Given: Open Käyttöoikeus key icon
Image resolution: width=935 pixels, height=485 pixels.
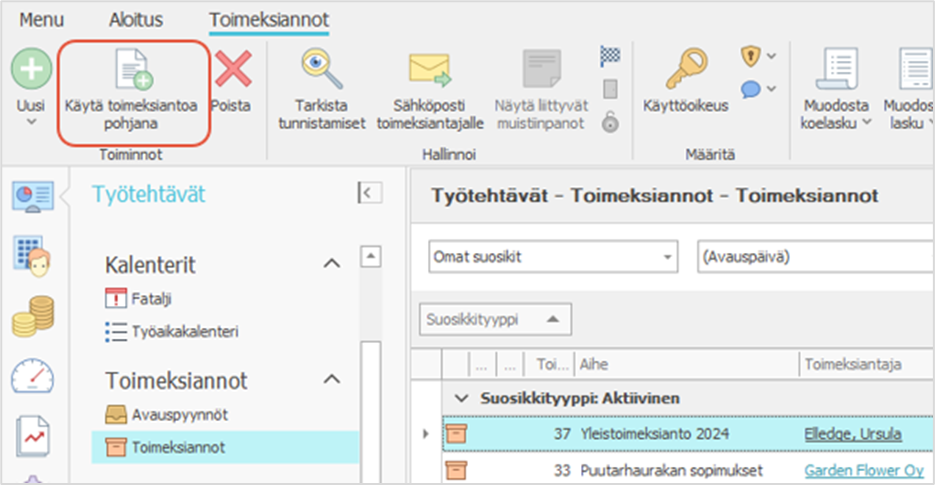Looking at the screenshot, I should [x=685, y=70].
